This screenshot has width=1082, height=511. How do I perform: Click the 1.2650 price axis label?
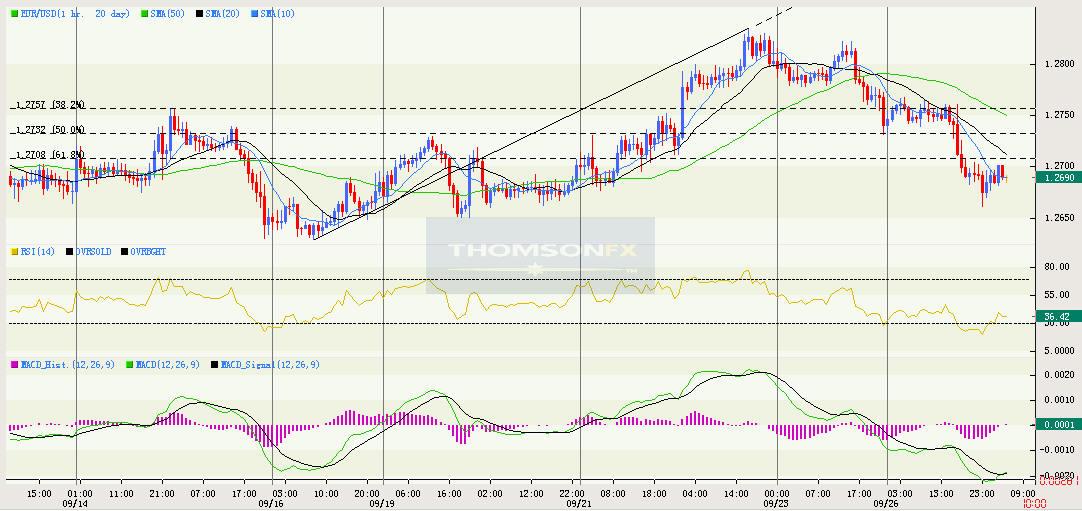1061,217
